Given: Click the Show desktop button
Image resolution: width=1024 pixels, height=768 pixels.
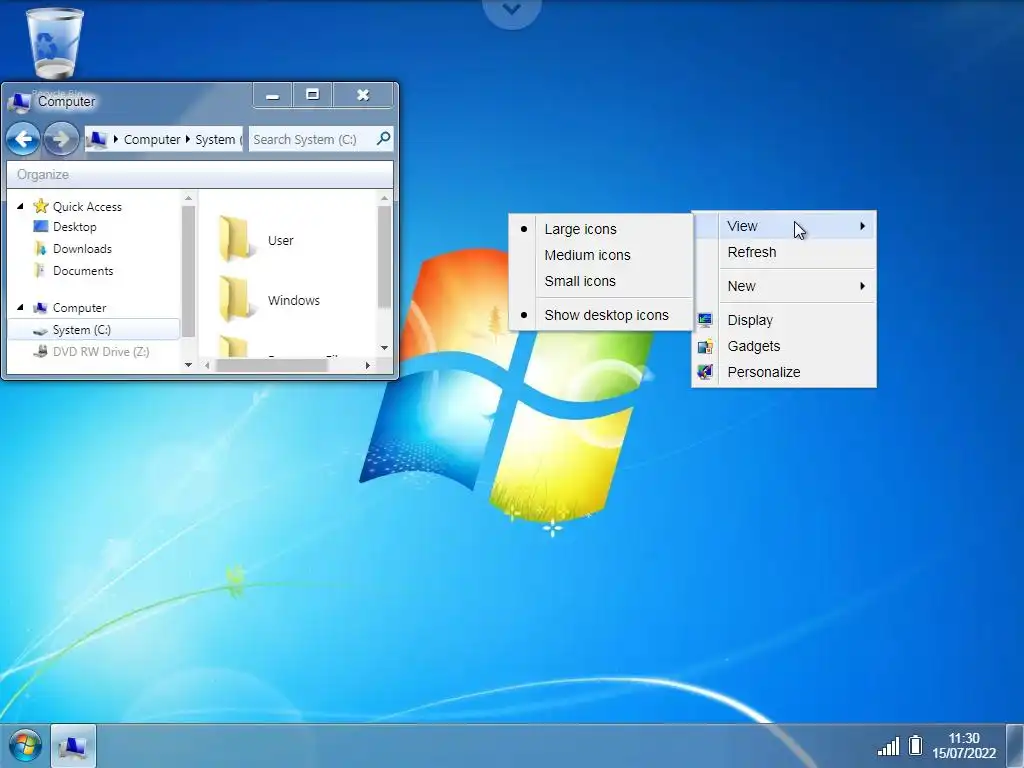Looking at the screenshot, I should click(1015, 745).
